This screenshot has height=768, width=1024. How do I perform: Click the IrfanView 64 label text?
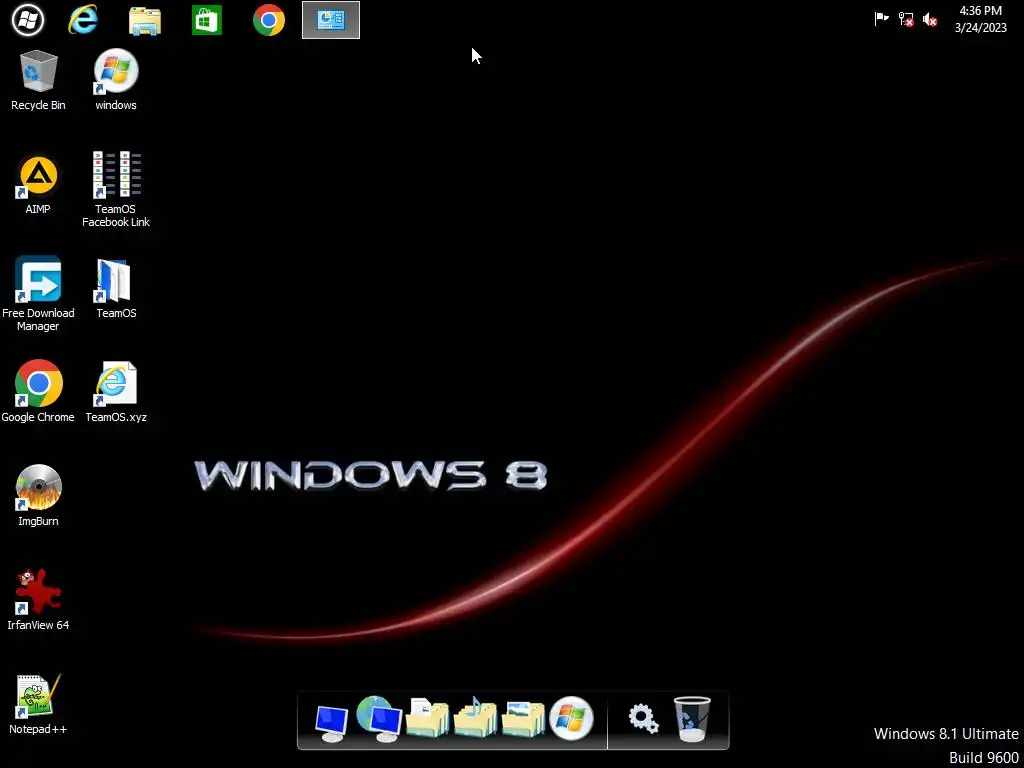coord(38,625)
